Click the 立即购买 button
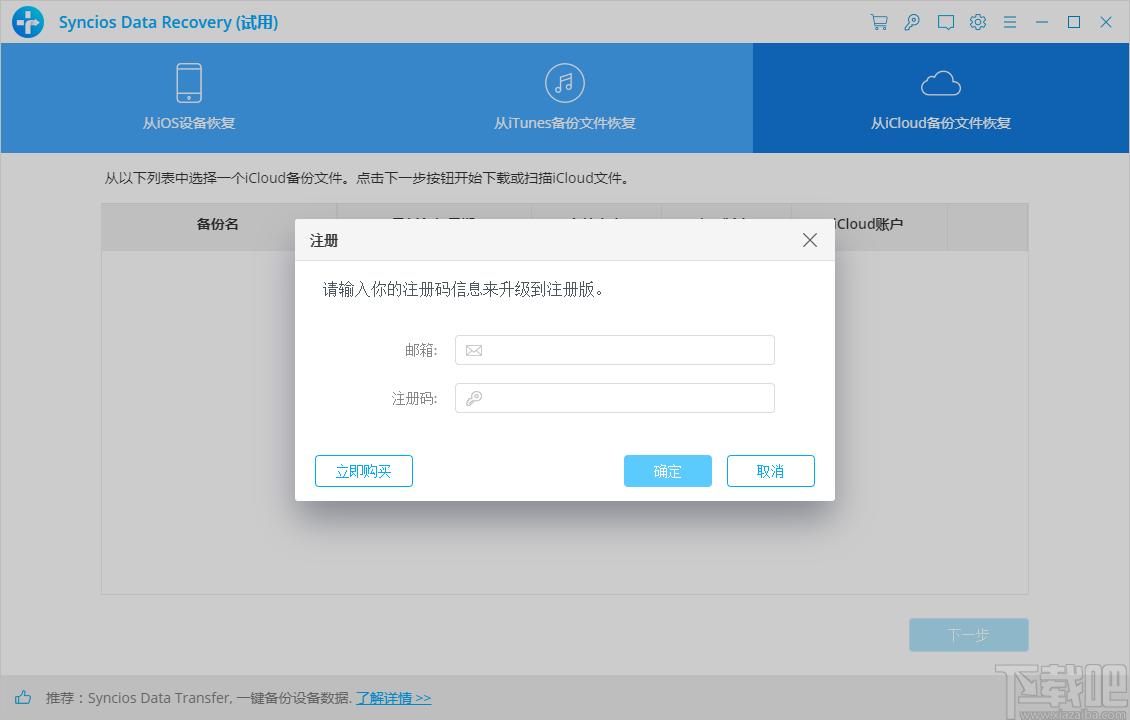1130x720 pixels. [x=364, y=471]
